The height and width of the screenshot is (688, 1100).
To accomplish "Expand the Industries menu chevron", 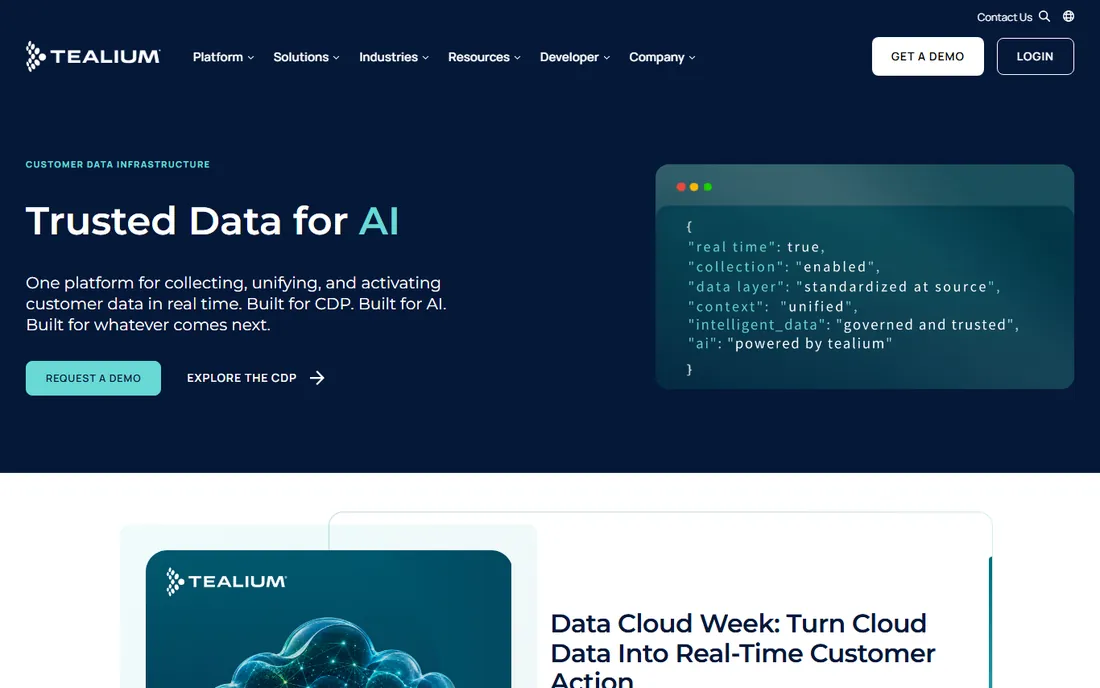I will click(x=425, y=58).
